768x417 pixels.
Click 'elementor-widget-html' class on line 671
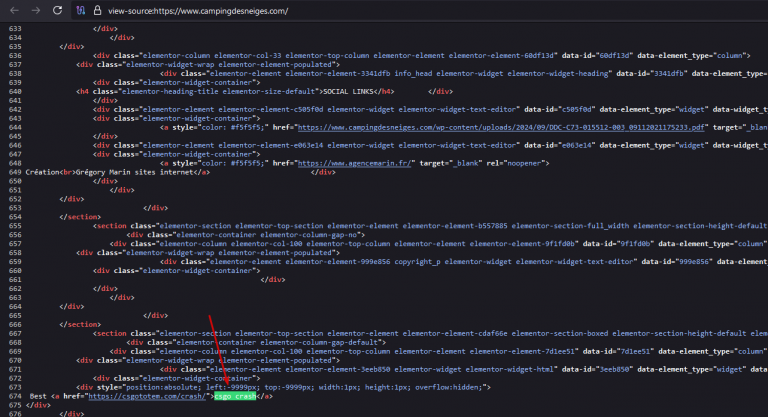(x=509, y=369)
